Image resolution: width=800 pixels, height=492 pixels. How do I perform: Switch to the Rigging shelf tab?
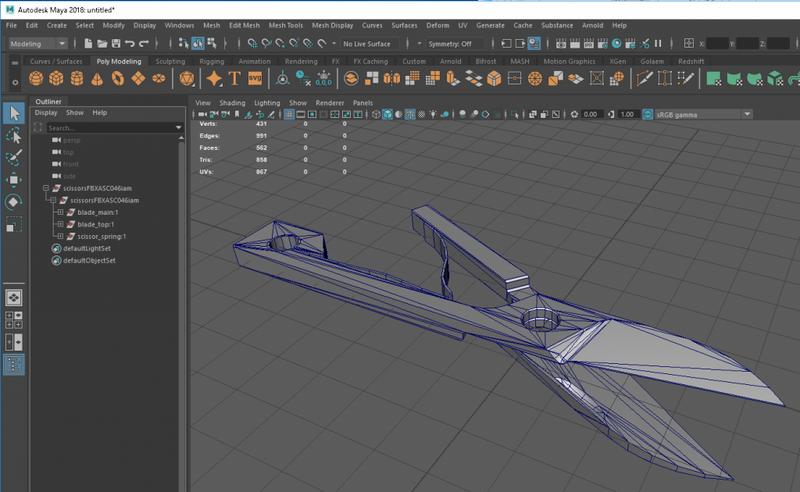coord(212,61)
